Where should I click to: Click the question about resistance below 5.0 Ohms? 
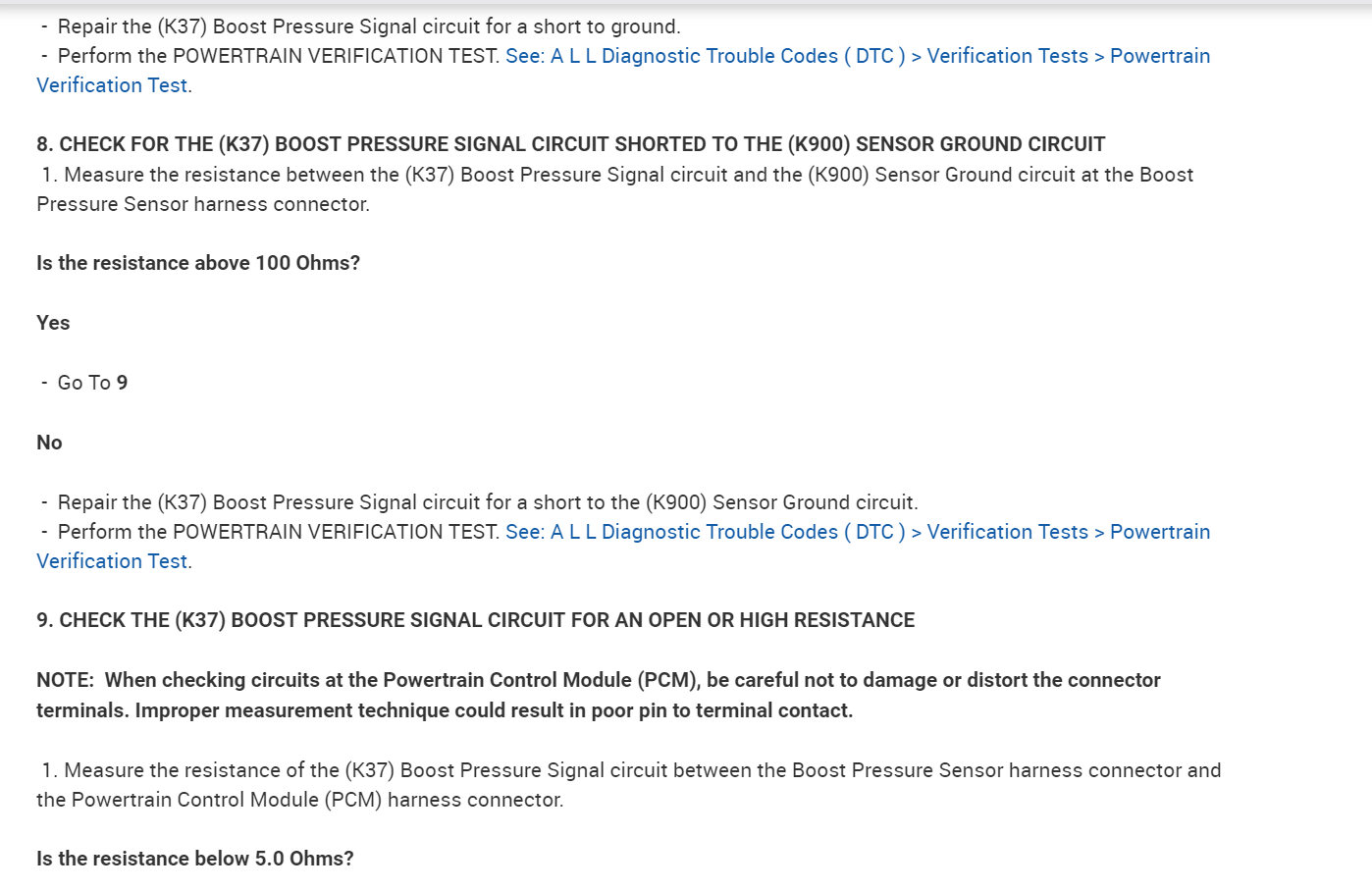[195, 859]
